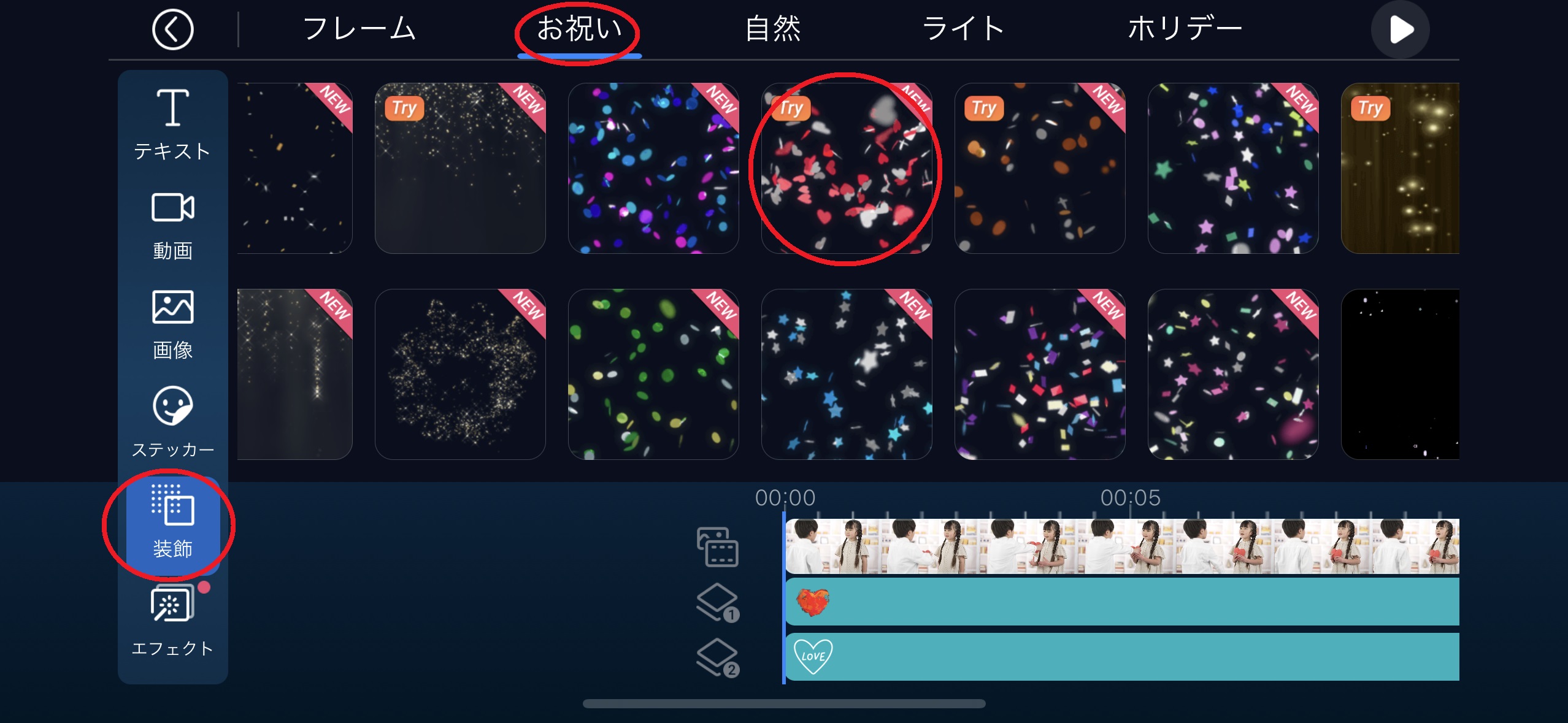Click the main video track icon

(717, 546)
